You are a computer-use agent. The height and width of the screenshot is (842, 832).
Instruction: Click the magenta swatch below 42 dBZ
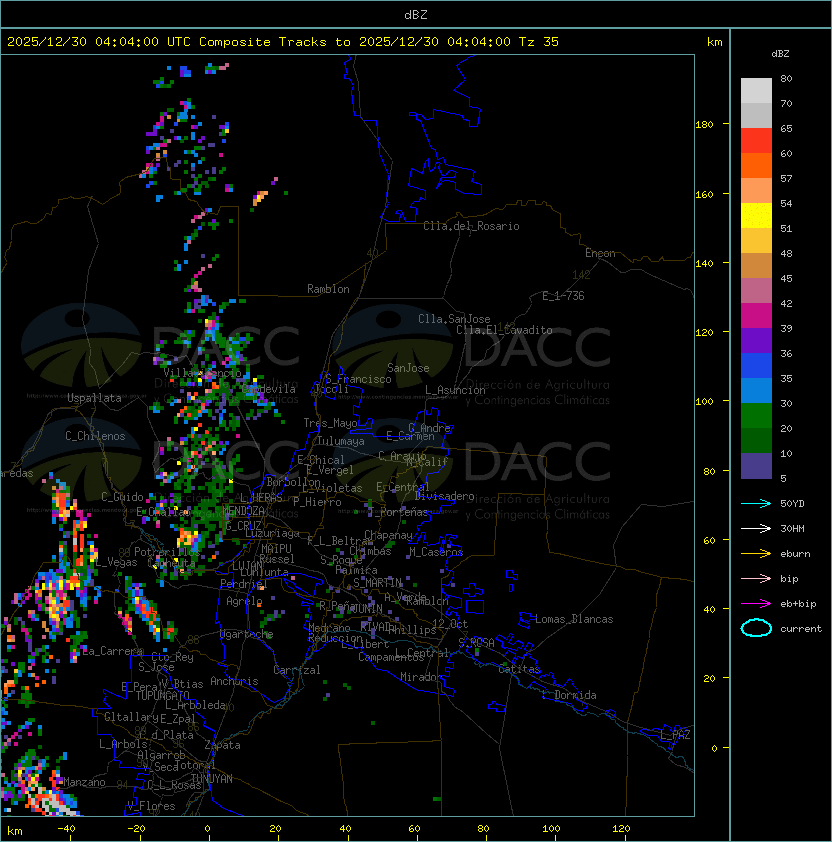[x=756, y=316]
